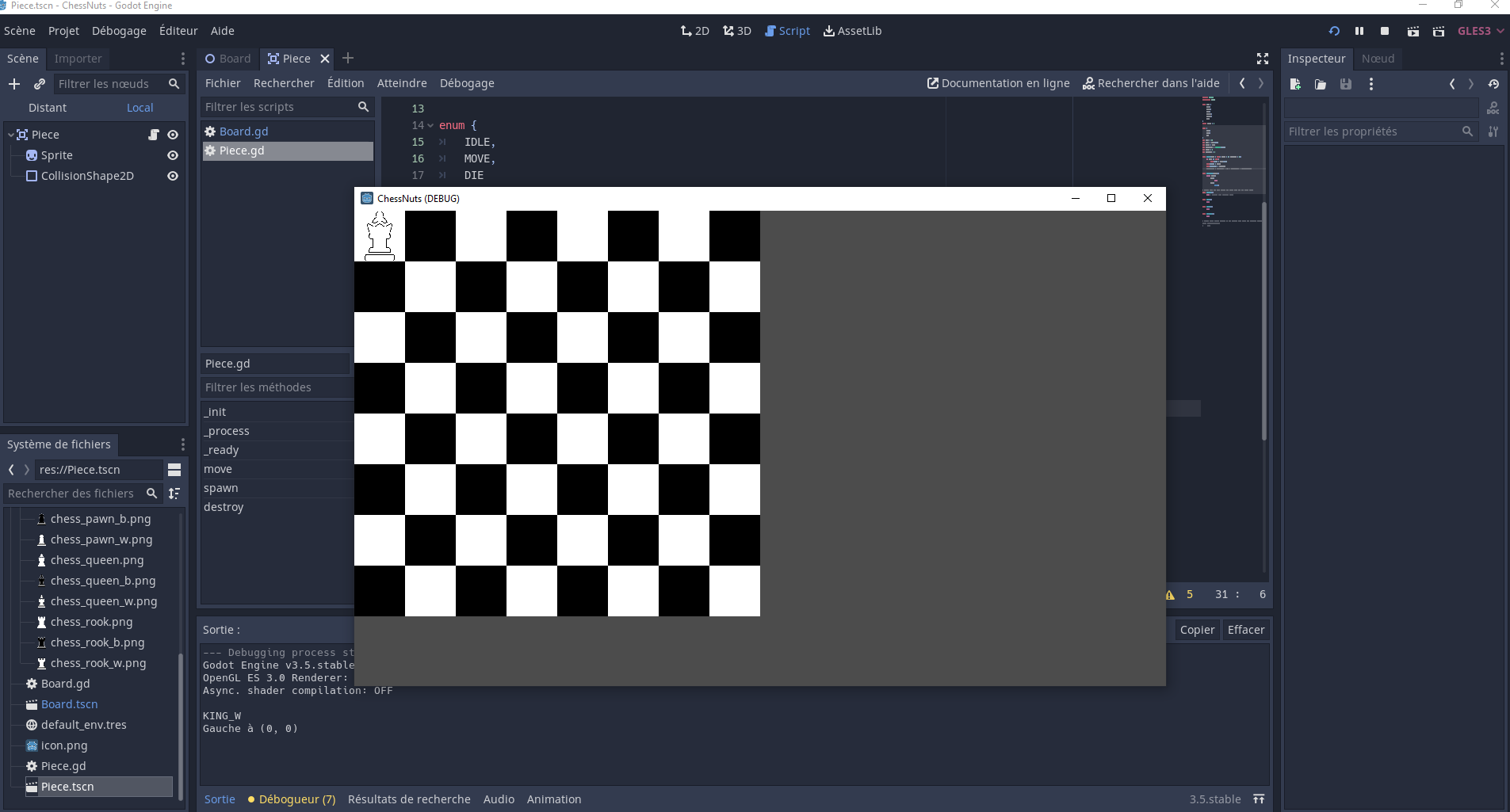Image resolution: width=1510 pixels, height=812 pixels.
Task: Switch to the Board scene tab
Action: tap(228, 59)
